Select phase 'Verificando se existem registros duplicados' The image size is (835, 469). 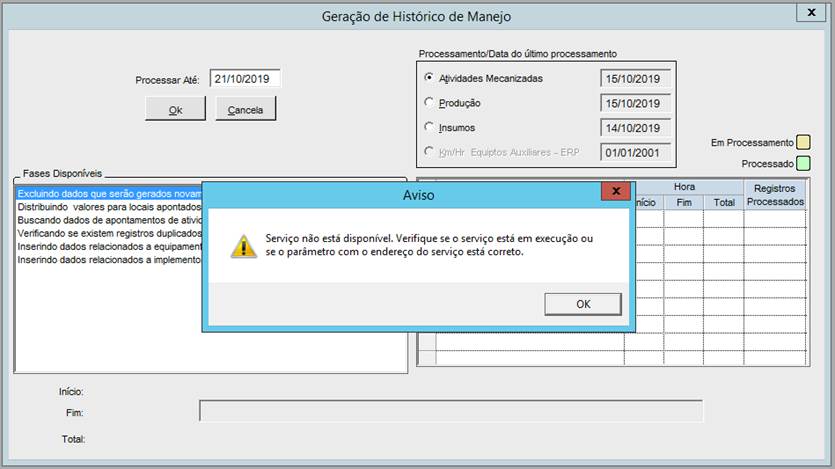(x=109, y=234)
